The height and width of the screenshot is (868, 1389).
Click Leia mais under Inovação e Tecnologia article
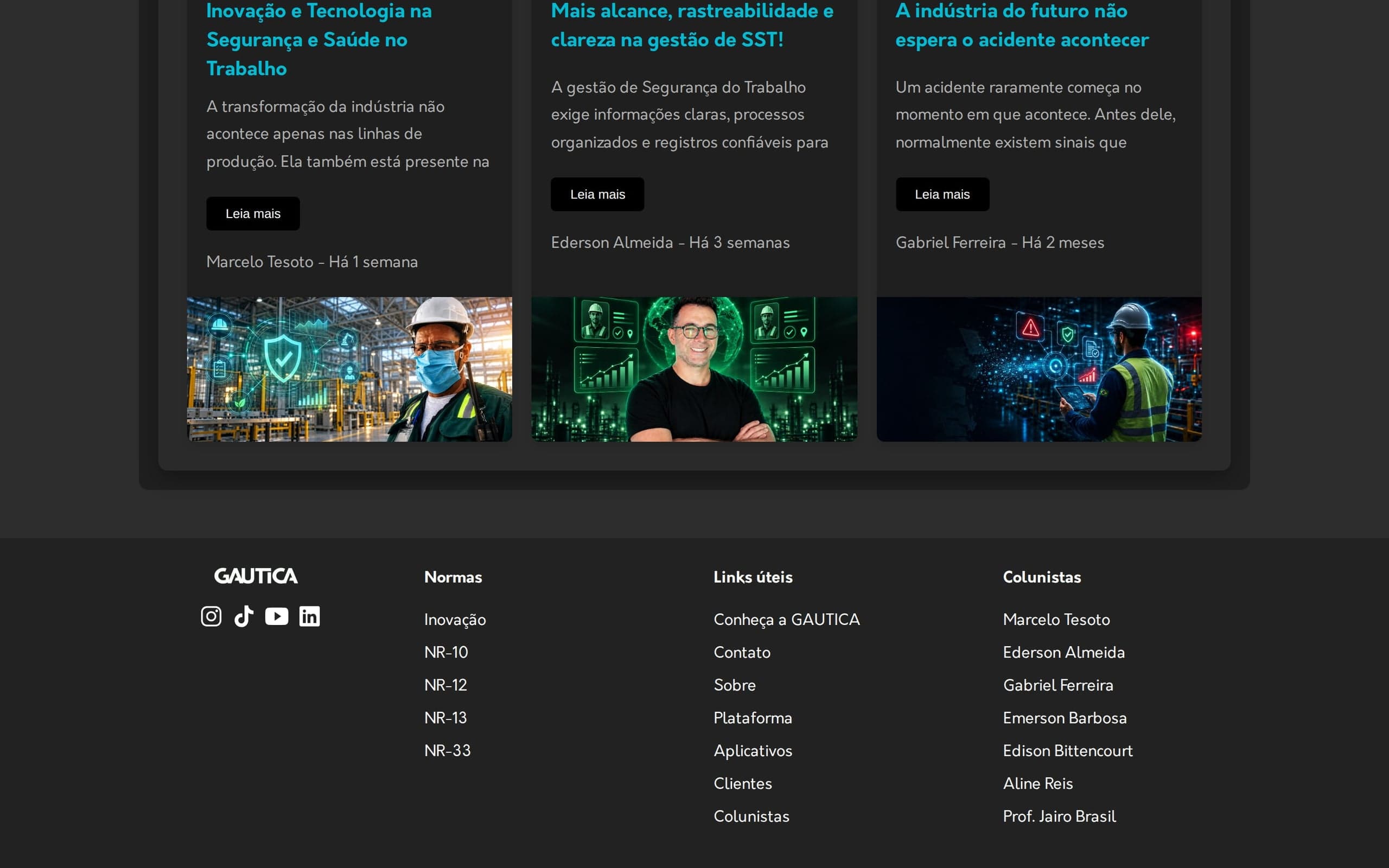[253, 214]
